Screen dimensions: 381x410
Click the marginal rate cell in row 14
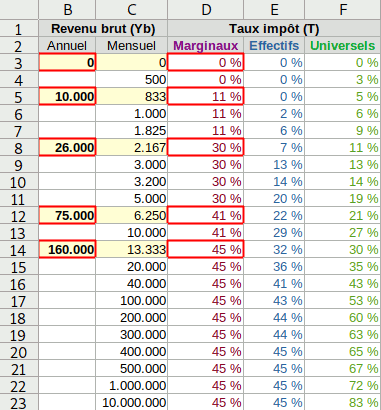206,250
